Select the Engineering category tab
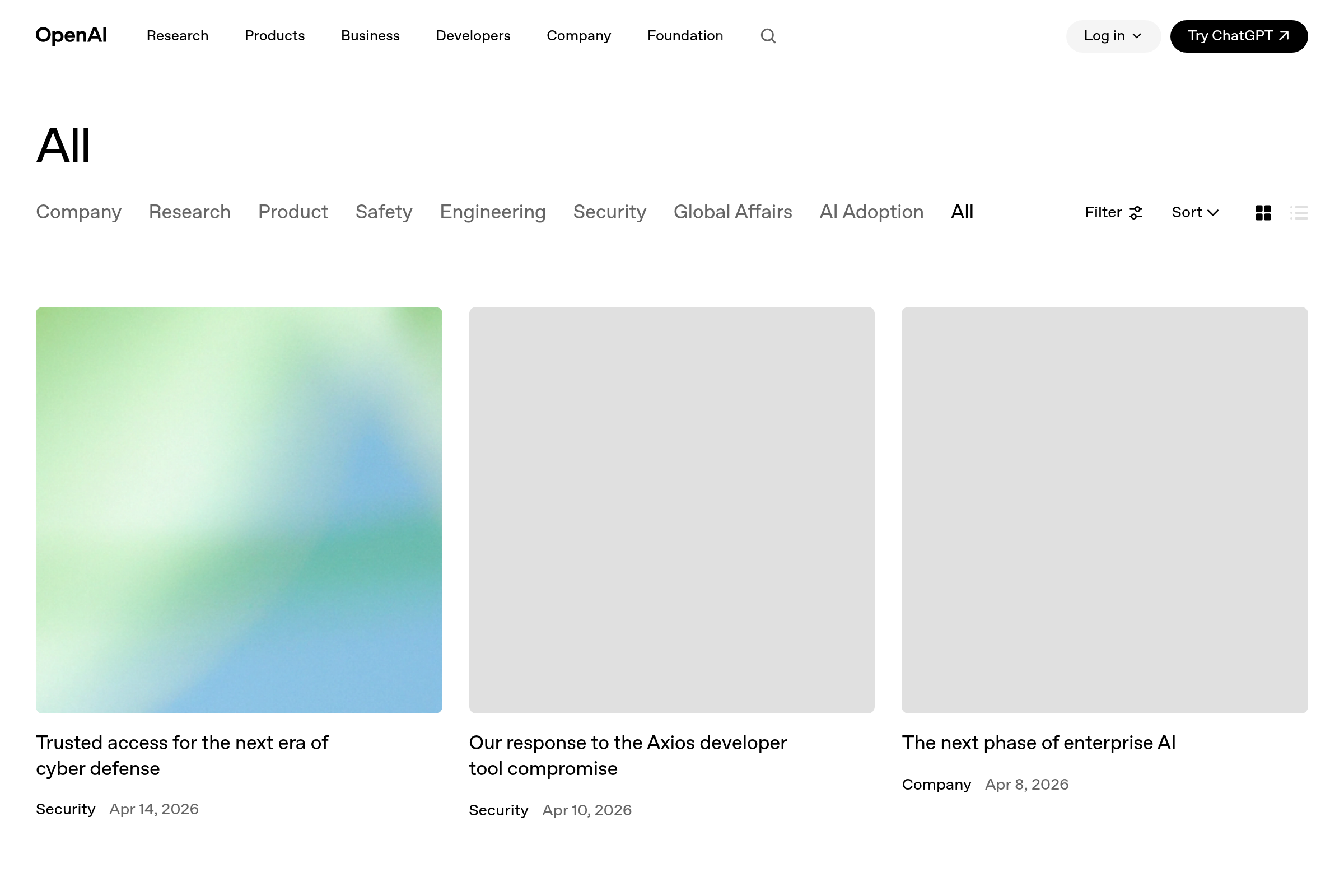The width and height of the screenshot is (1344, 896). 493,212
